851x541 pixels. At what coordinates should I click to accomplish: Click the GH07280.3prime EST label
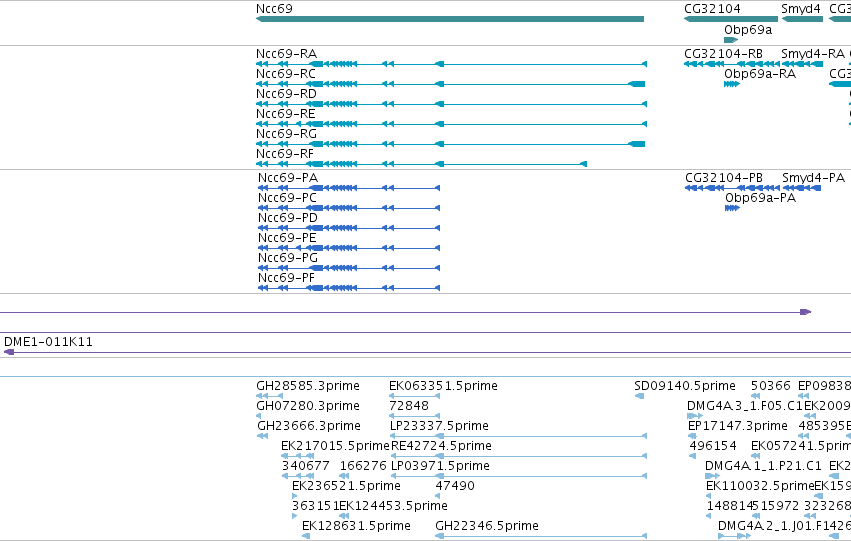point(308,406)
